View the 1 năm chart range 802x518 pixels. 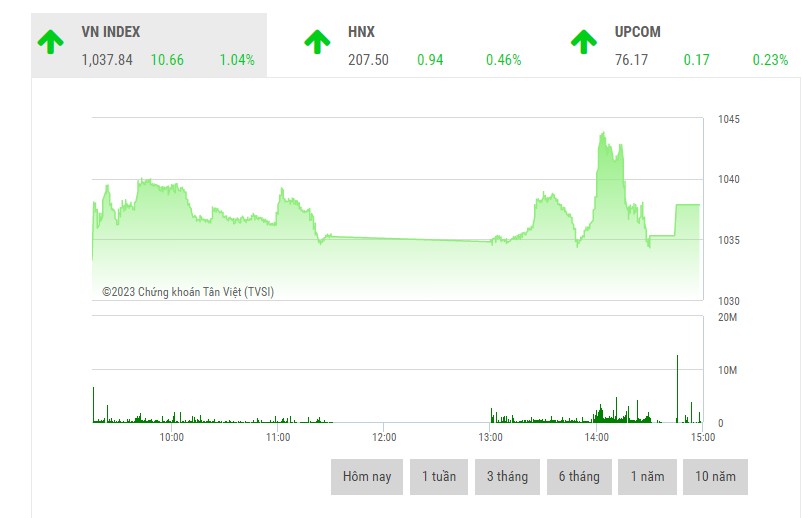pyautogui.click(x=647, y=477)
